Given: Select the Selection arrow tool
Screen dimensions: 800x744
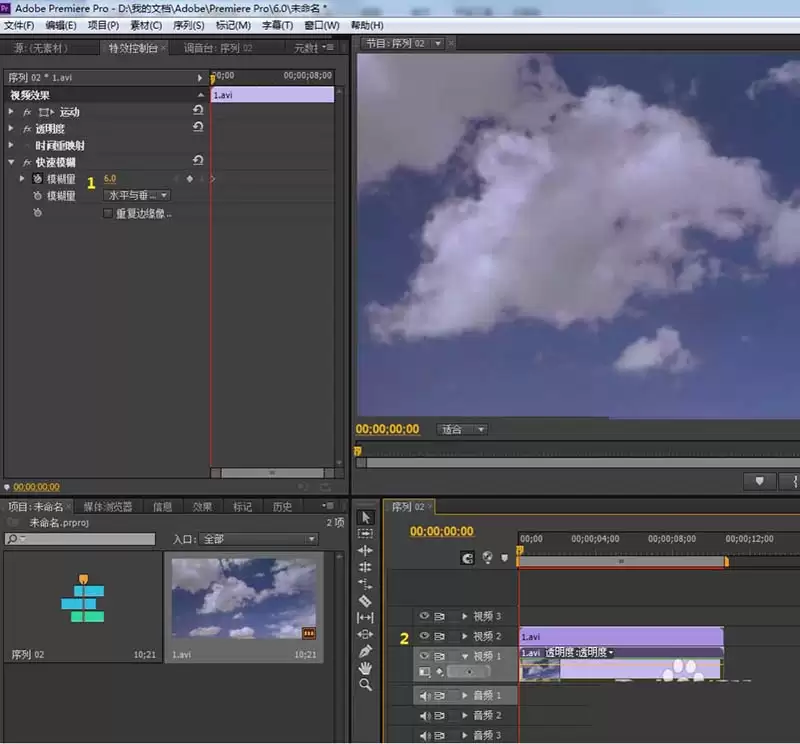Looking at the screenshot, I should click(365, 517).
